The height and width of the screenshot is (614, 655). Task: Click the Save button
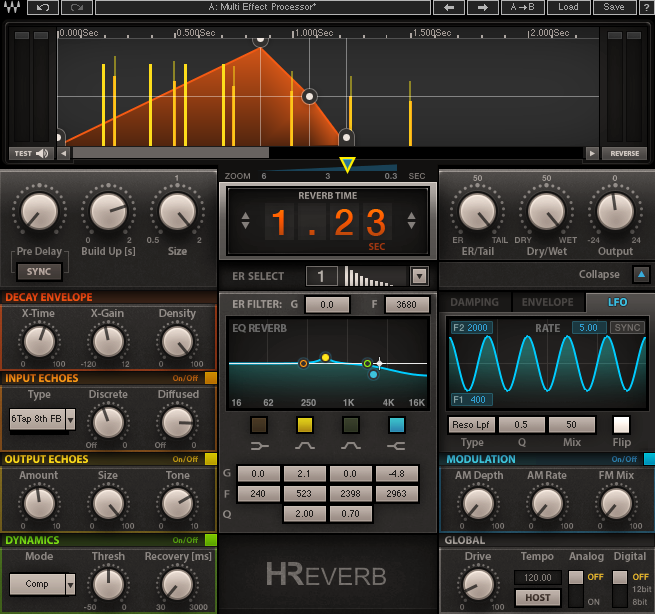[614, 8]
